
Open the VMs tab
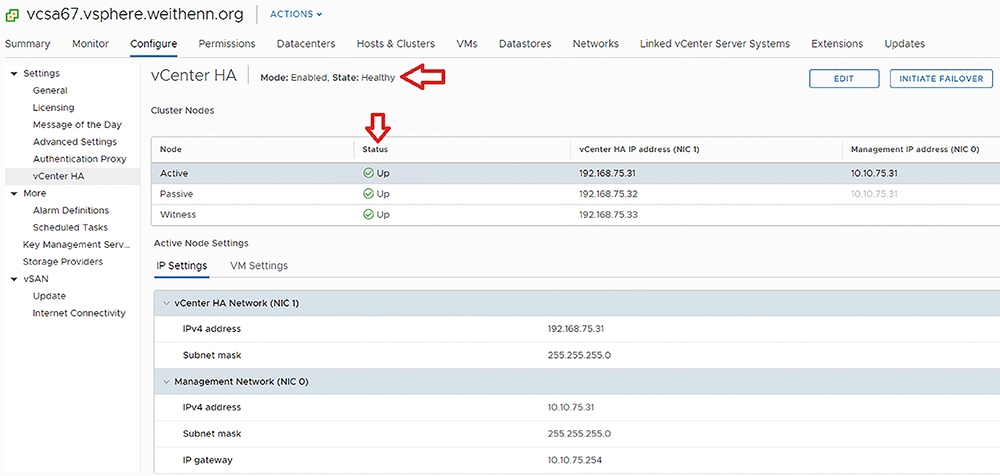tap(467, 43)
